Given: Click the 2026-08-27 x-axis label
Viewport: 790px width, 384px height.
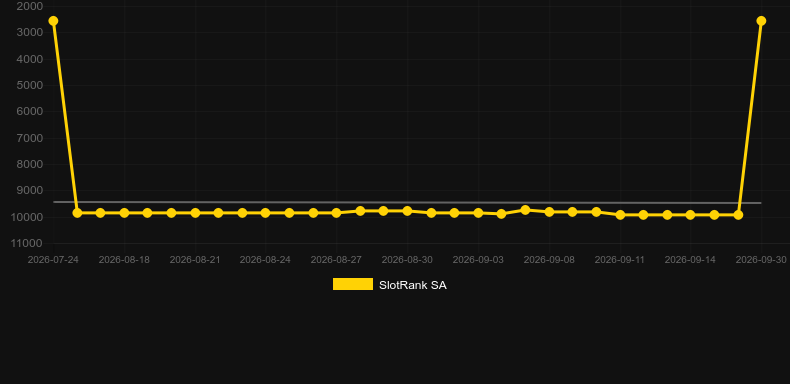Looking at the screenshot, I should click(336, 260).
